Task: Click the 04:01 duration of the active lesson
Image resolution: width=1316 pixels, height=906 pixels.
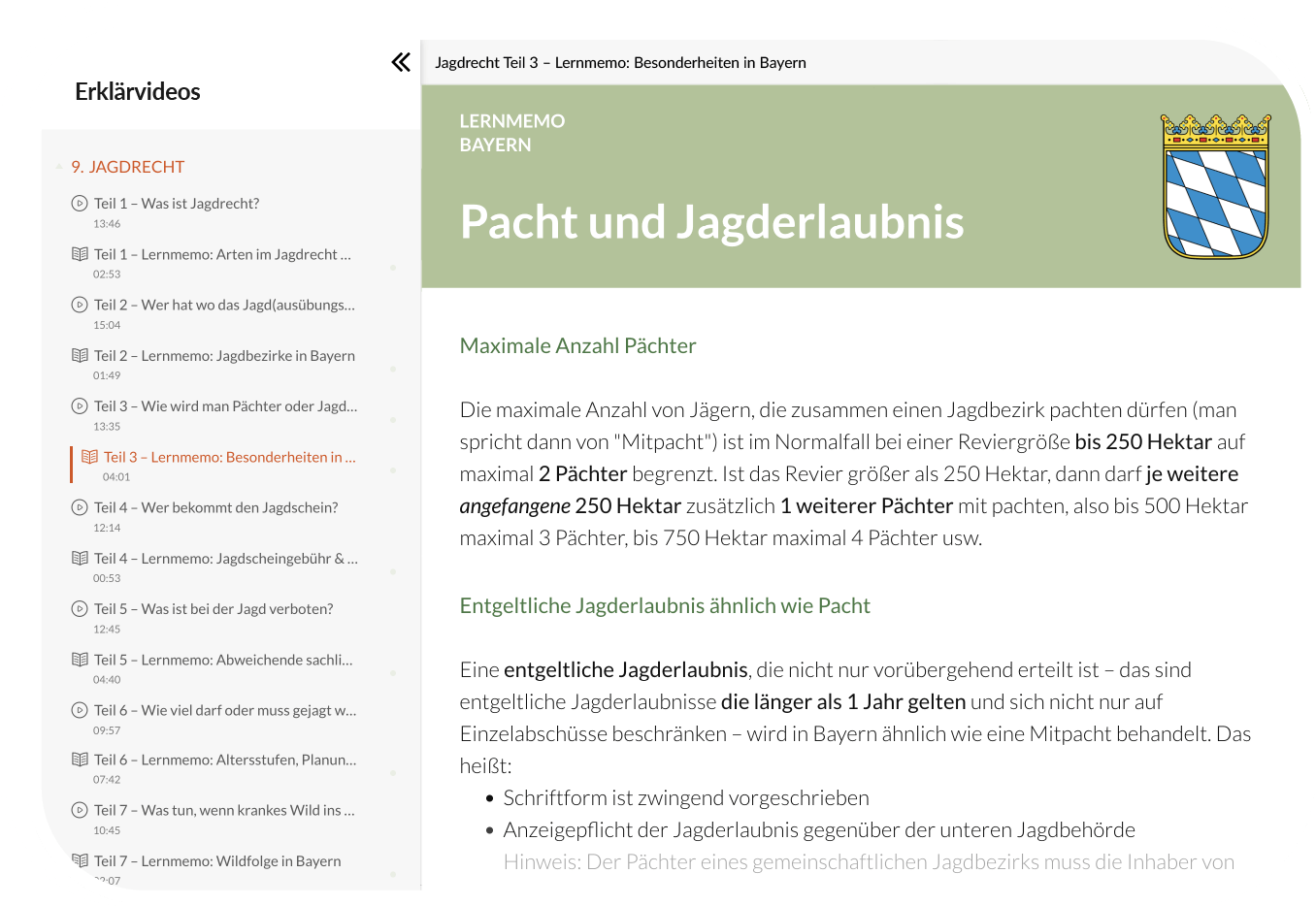Action: tap(116, 477)
